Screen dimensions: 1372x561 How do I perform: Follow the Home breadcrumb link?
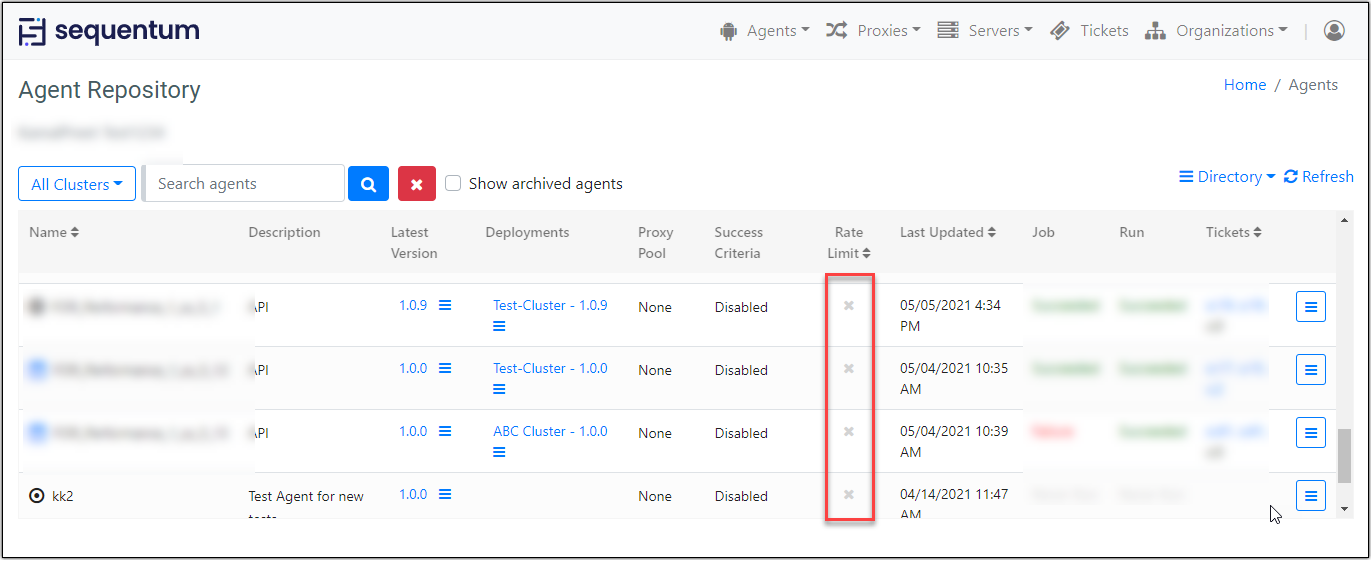(x=1244, y=85)
